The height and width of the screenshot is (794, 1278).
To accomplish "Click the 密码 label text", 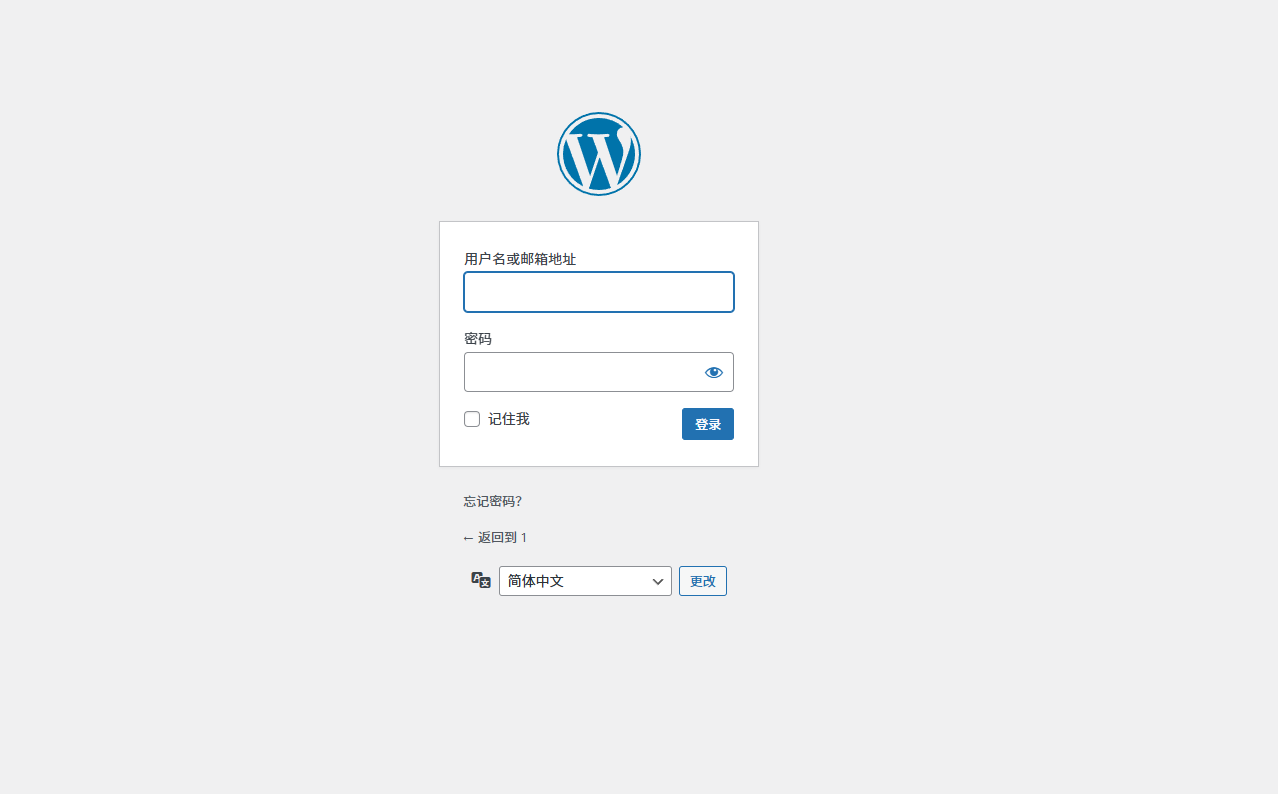I will click(x=478, y=339).
